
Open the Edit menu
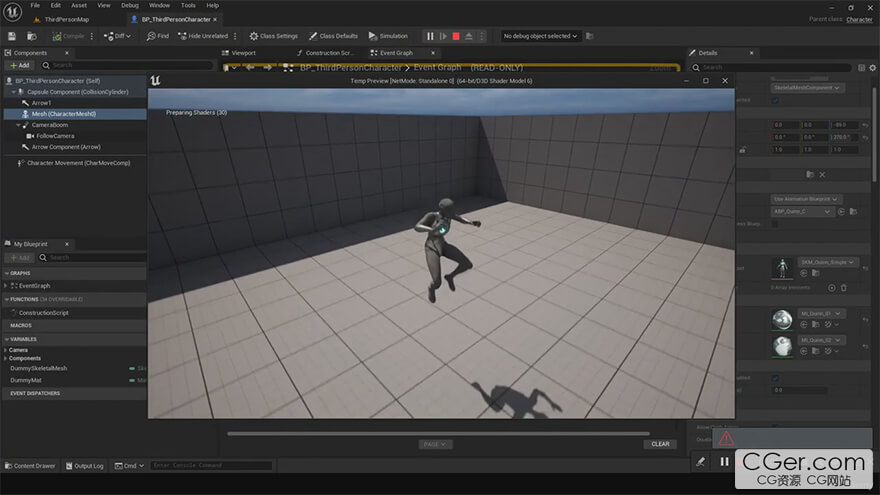click(56, 5)
